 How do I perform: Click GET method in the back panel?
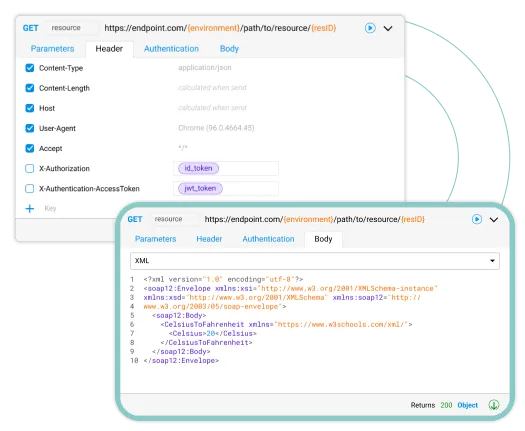pos(30,28)
